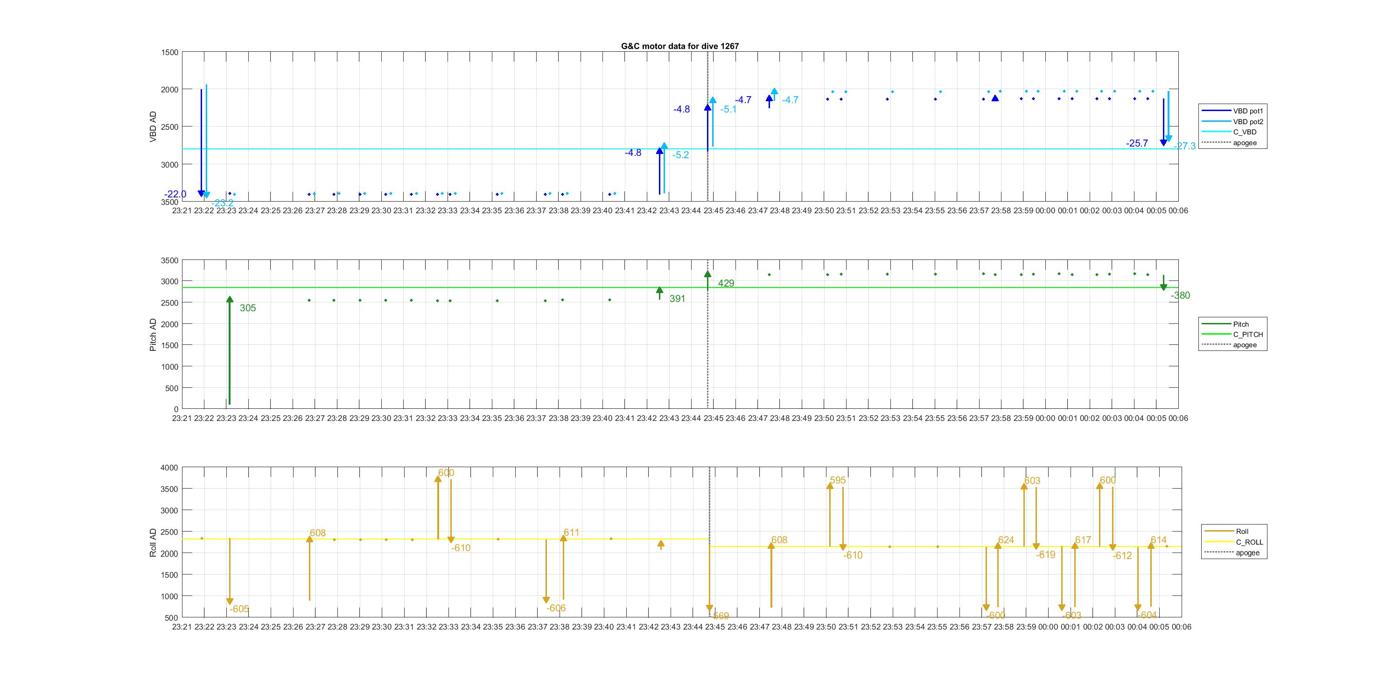Screen dimensions: 1400x693
Task: Click the "305" pitch value label
Action: pos(248,308)
